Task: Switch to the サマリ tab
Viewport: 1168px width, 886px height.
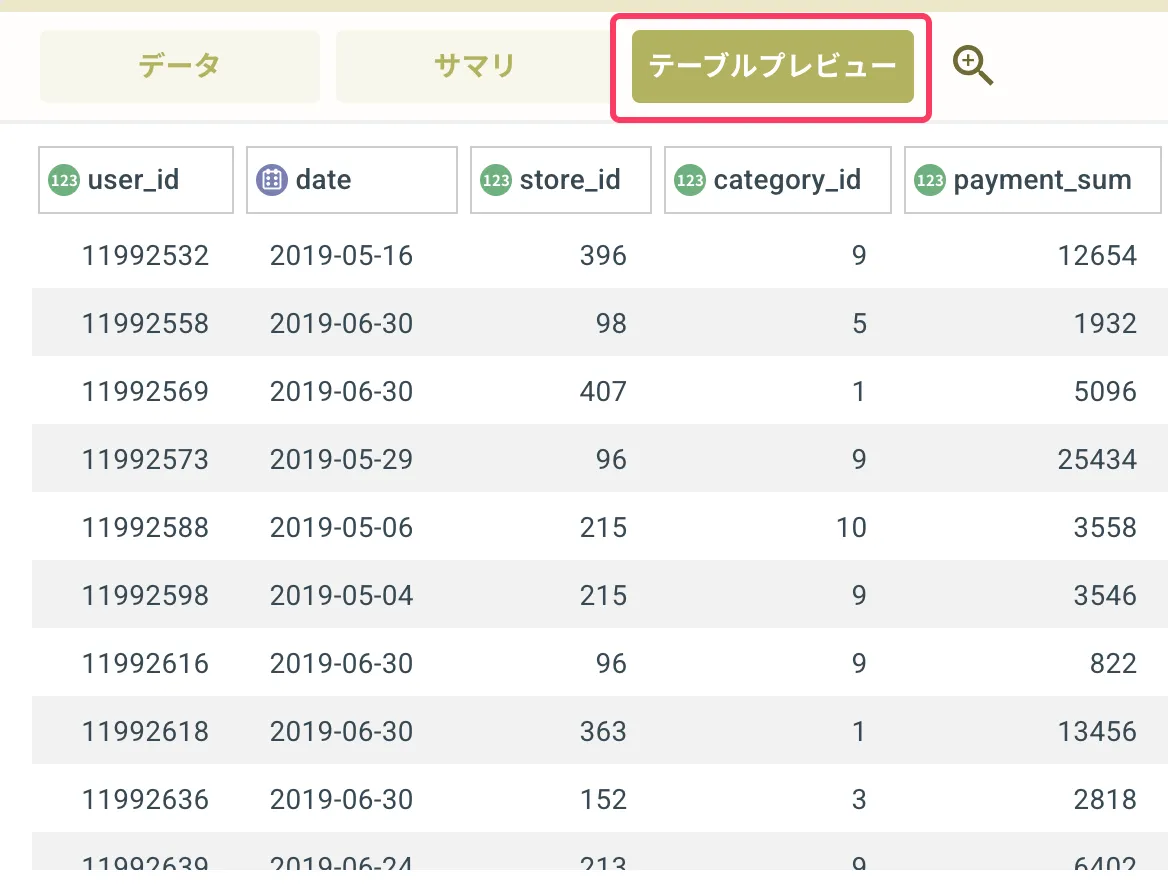Action: click(474, 66)
